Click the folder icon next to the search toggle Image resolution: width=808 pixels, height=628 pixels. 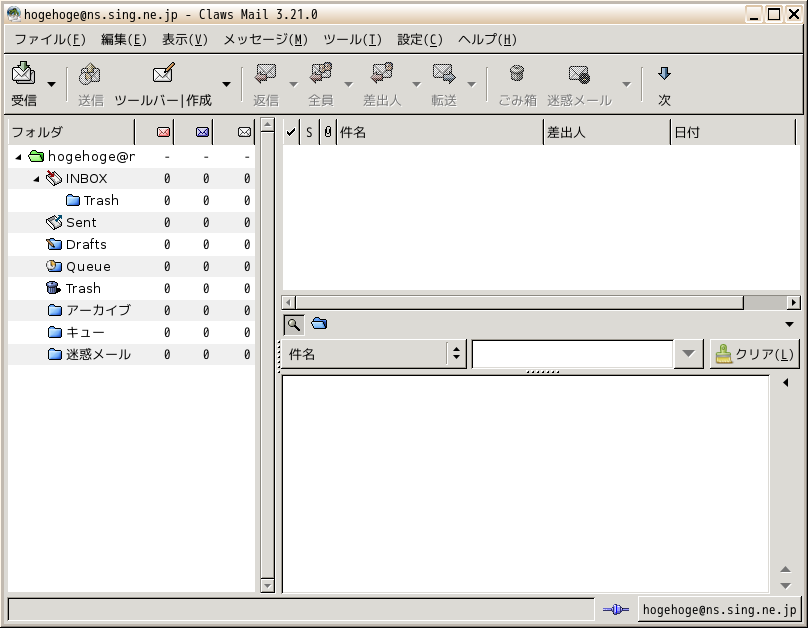tap(319, 324)
